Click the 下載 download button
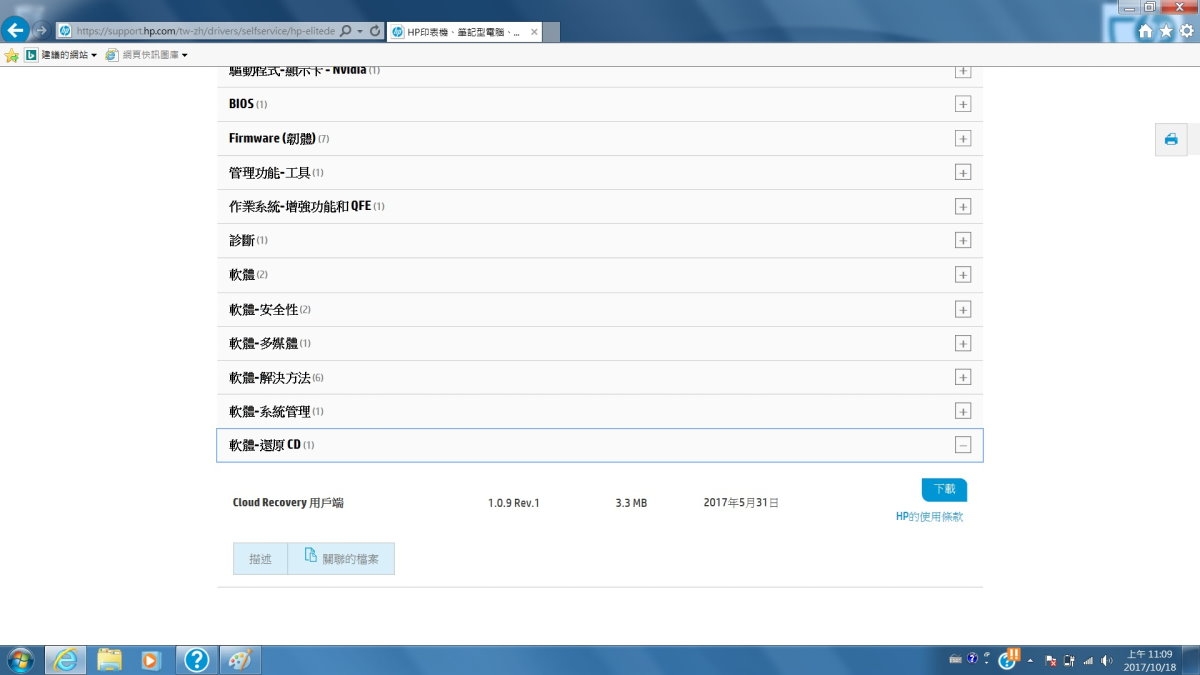The height and width of the screenshot is (675, 1200). (944, 490)
